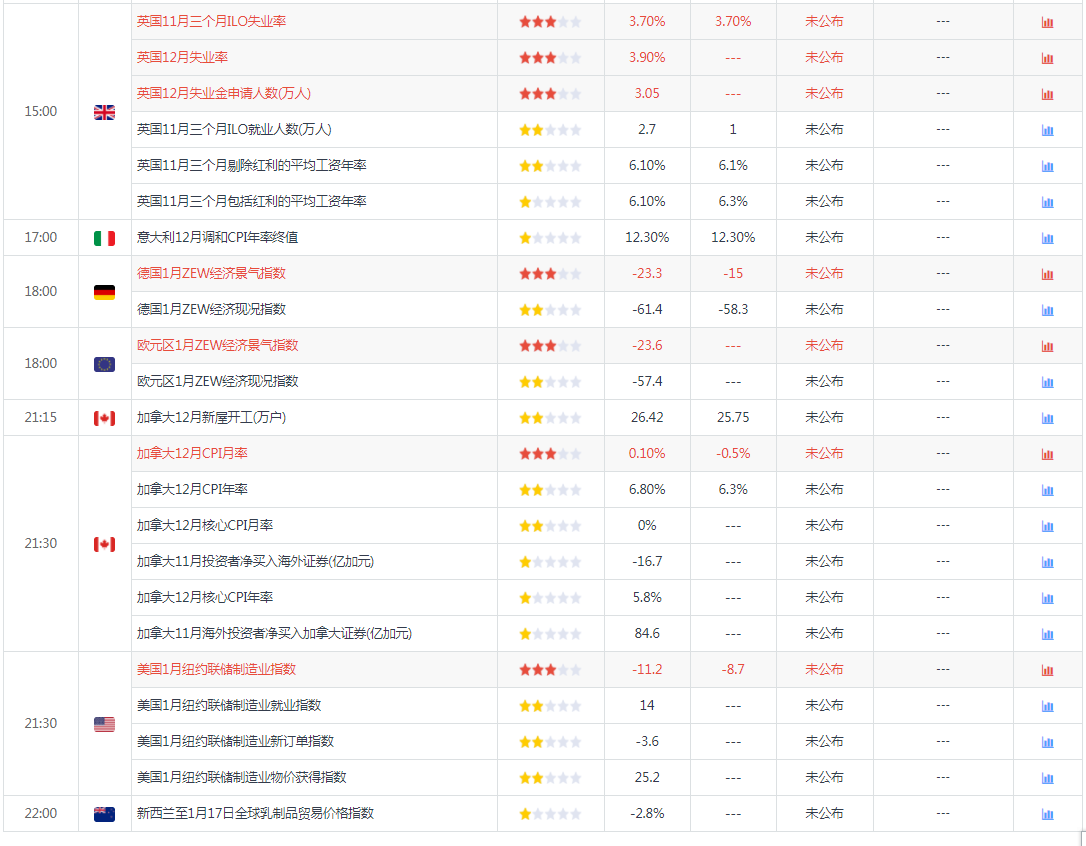Click chart icon for 美国1月纽约联储制造业指数 row
The image size is (1086, 846).
coord(1047,671)
